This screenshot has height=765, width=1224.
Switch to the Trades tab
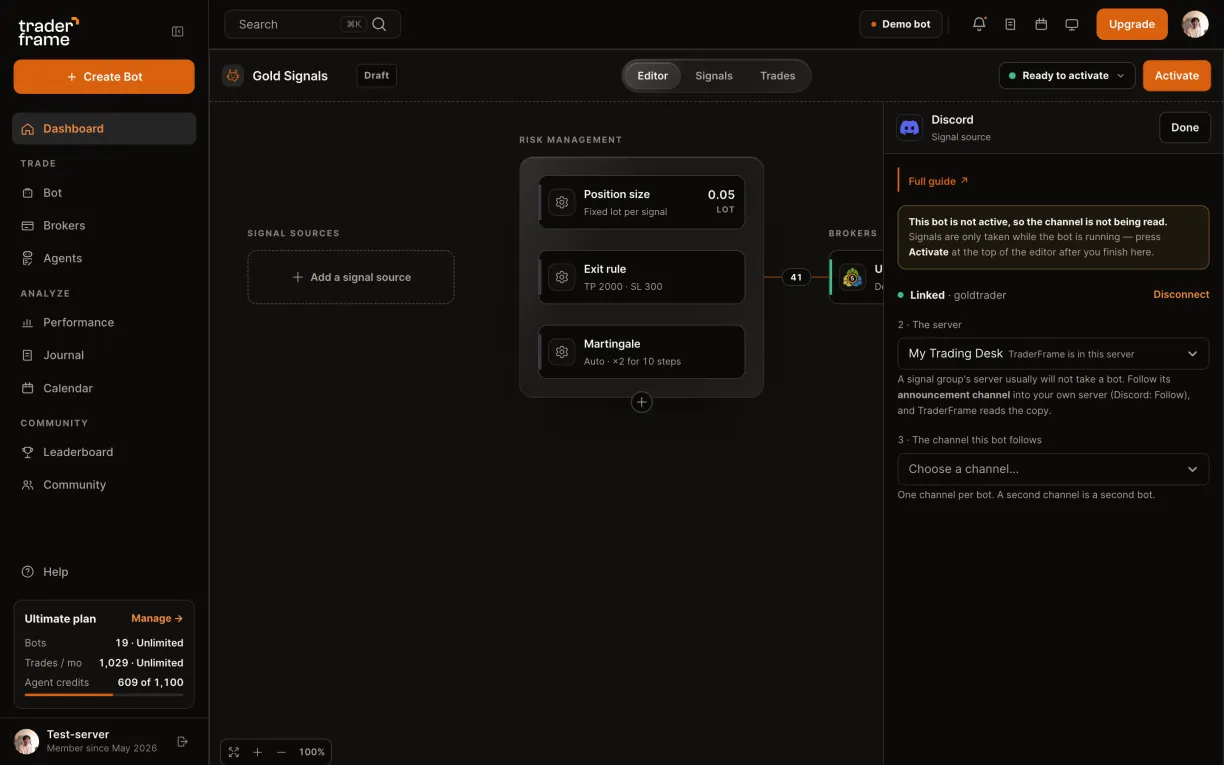pyautogui.click(x=778, y=76)
